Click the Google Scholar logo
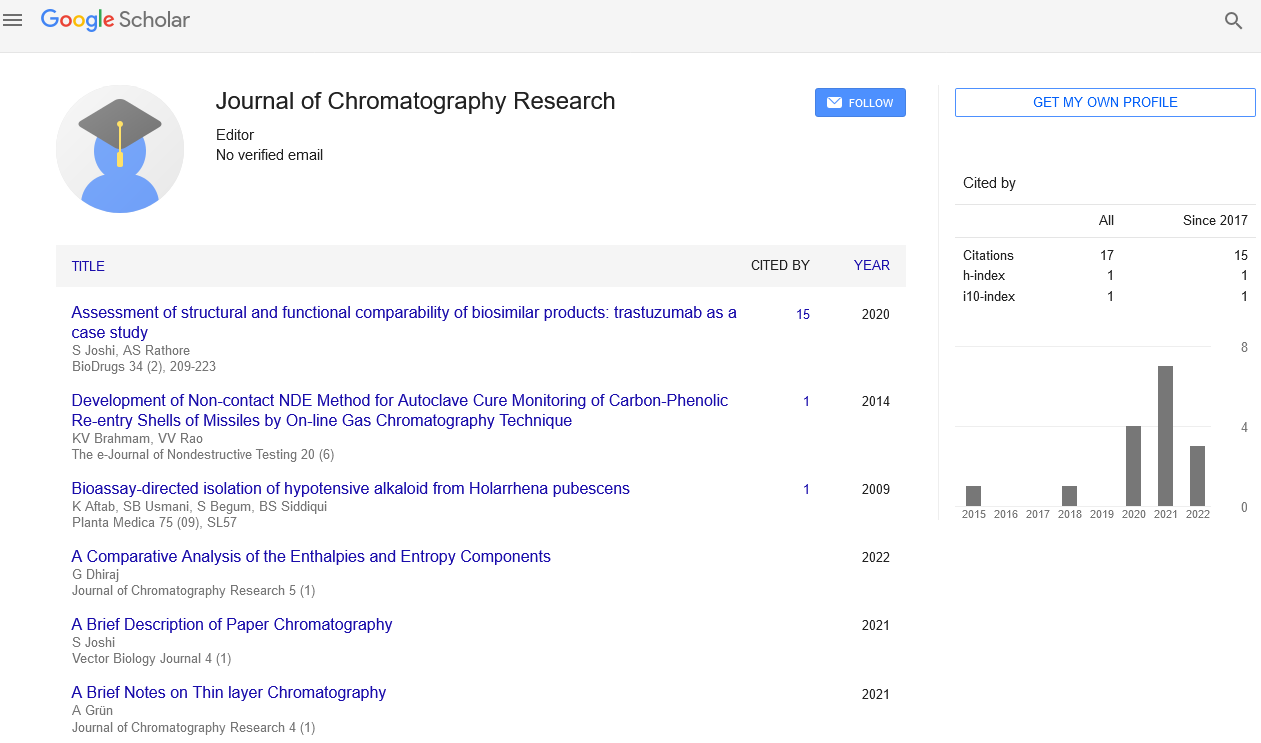This screenshot has width=1261, height=743. pyautogui.click(x=115, y=20)
